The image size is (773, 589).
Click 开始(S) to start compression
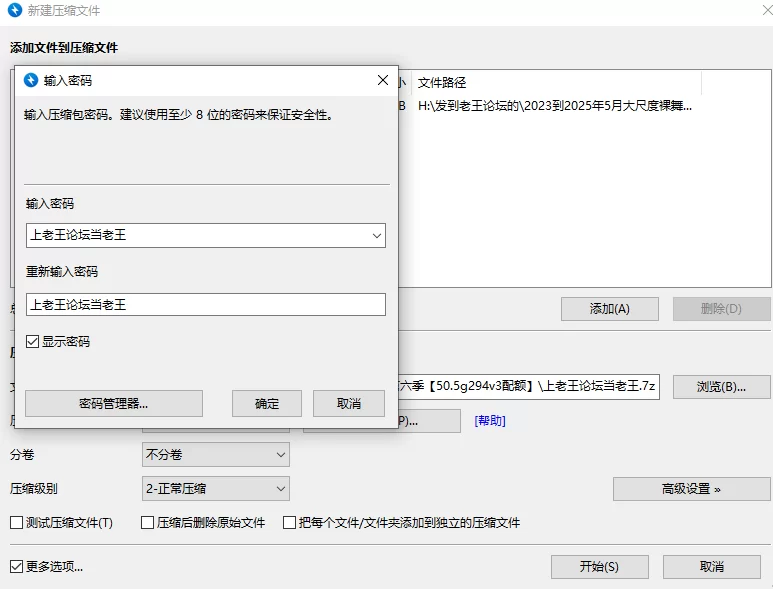click(x=599, y=567)
